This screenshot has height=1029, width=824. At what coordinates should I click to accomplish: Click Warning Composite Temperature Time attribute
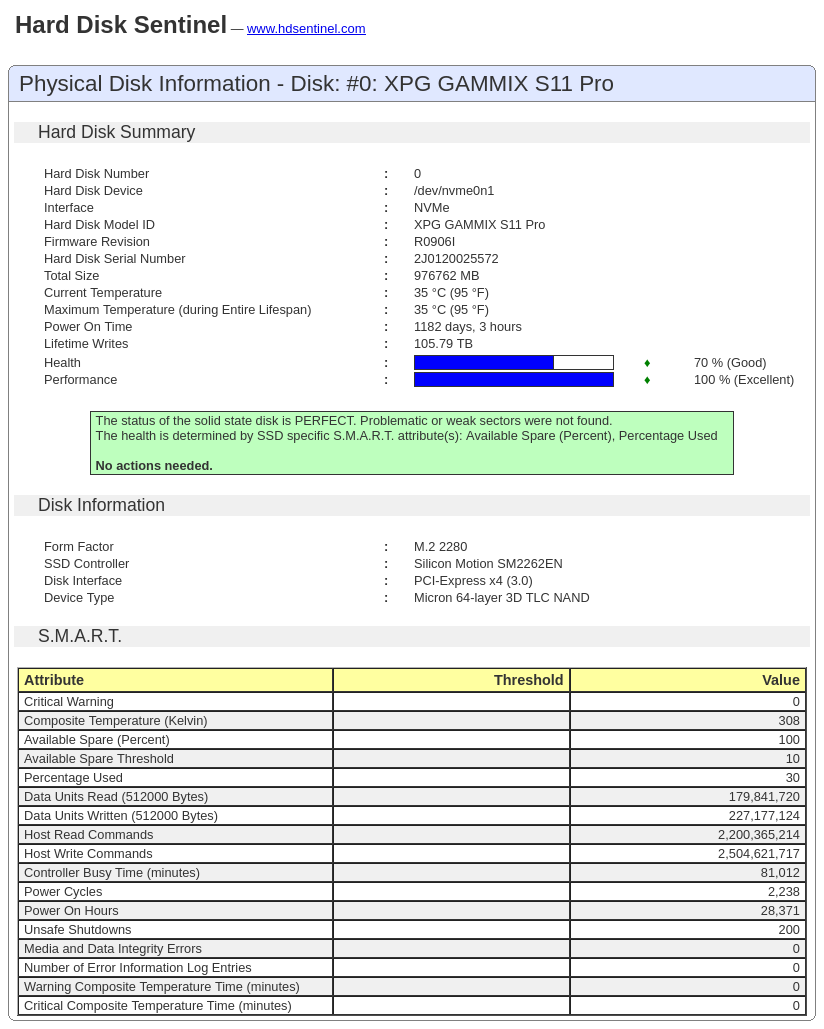[x=161, y=987]
